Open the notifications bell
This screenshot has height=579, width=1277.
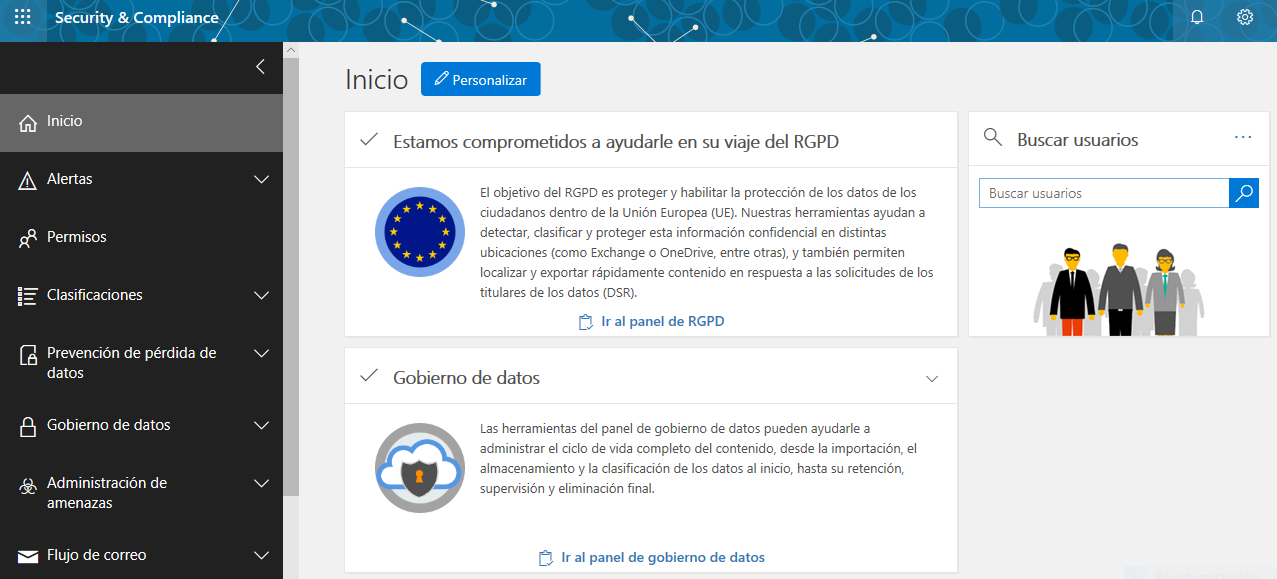click(x=1197, y=17)
